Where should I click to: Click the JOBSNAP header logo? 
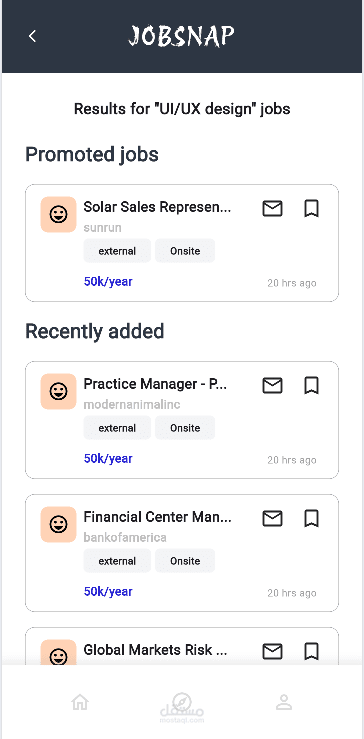tap(182, 36)
